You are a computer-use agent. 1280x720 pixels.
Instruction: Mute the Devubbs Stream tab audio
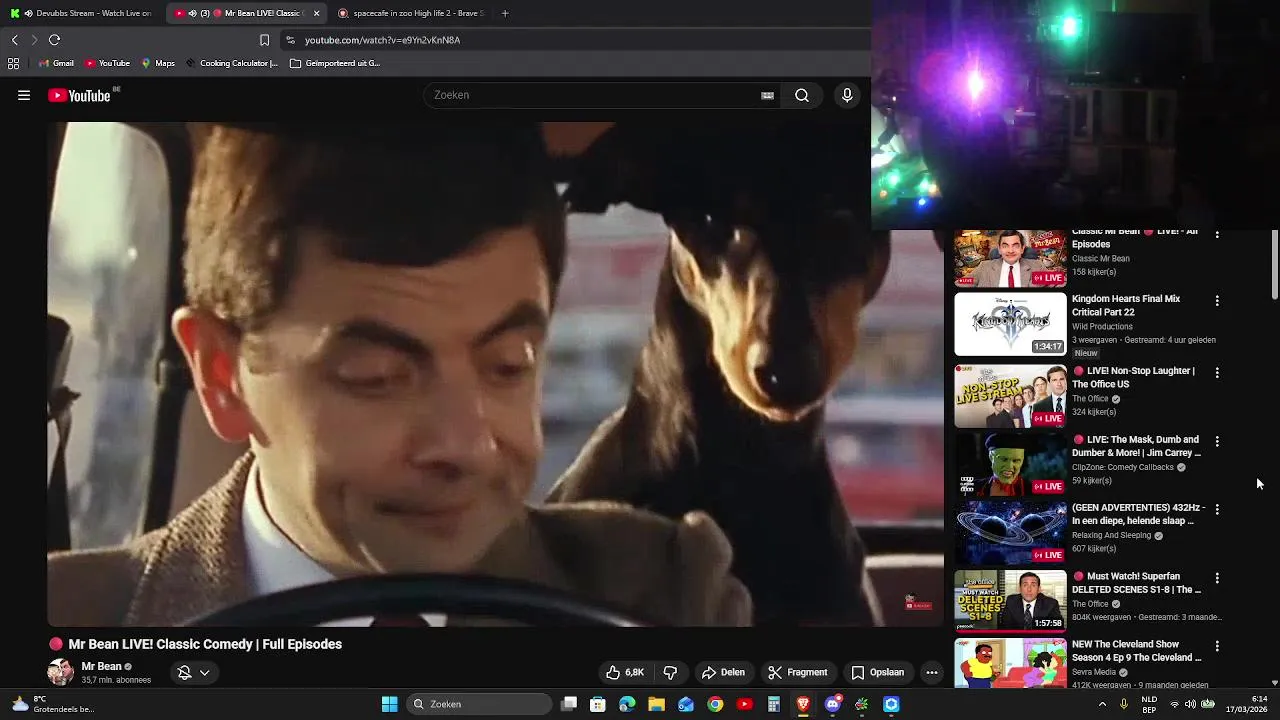tap(27, 13)
